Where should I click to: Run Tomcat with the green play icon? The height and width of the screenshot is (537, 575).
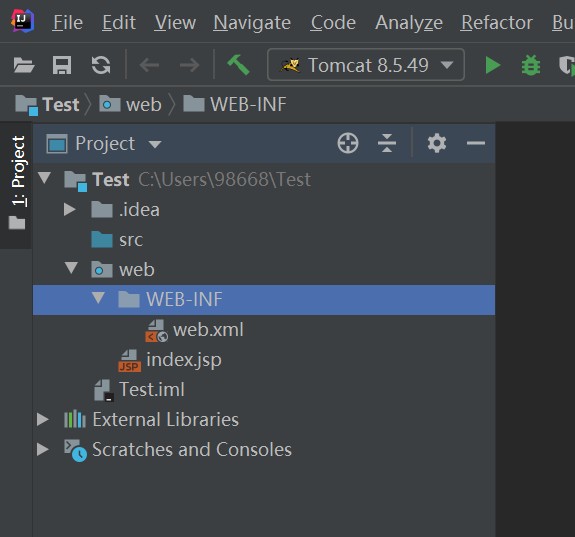pos(493,65)
